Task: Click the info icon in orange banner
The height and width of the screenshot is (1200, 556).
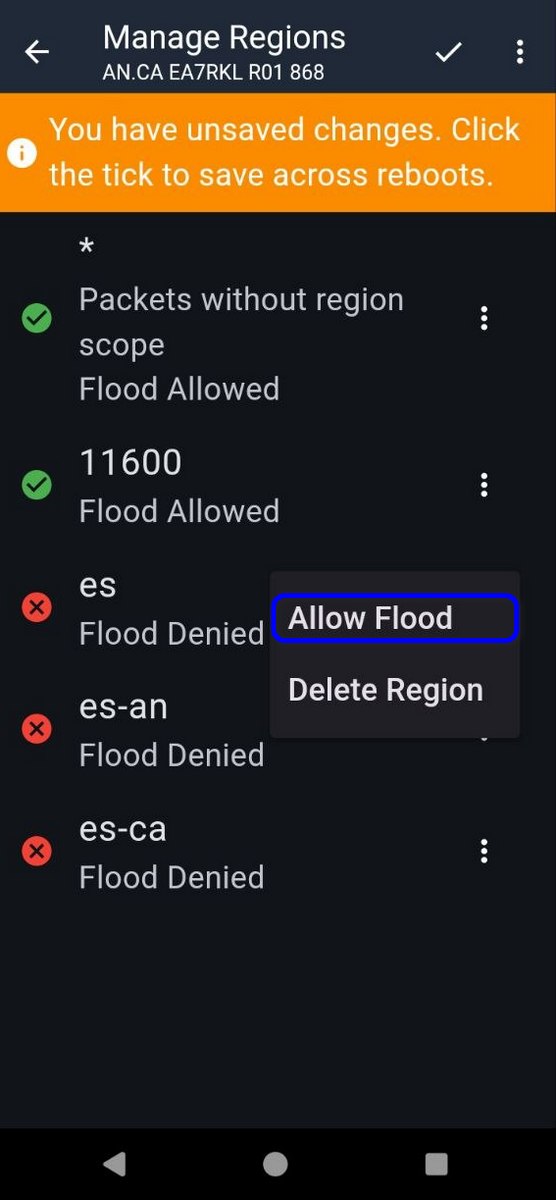Action: [22, 153]
